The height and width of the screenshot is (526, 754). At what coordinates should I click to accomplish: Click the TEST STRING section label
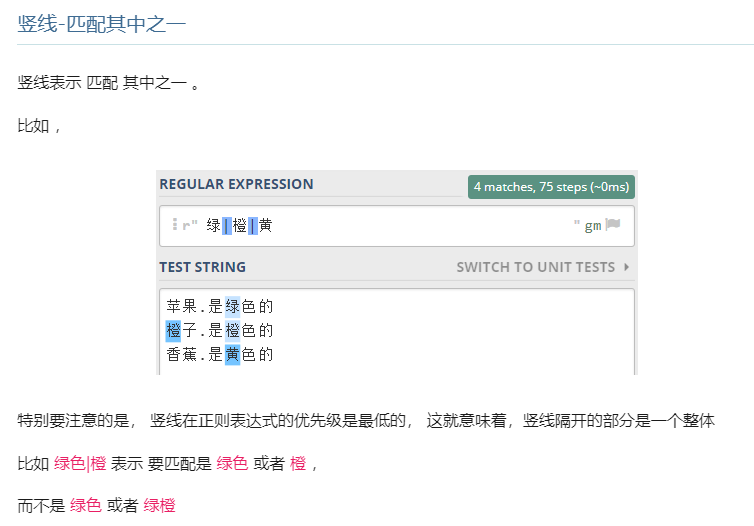tap(202, 267)
